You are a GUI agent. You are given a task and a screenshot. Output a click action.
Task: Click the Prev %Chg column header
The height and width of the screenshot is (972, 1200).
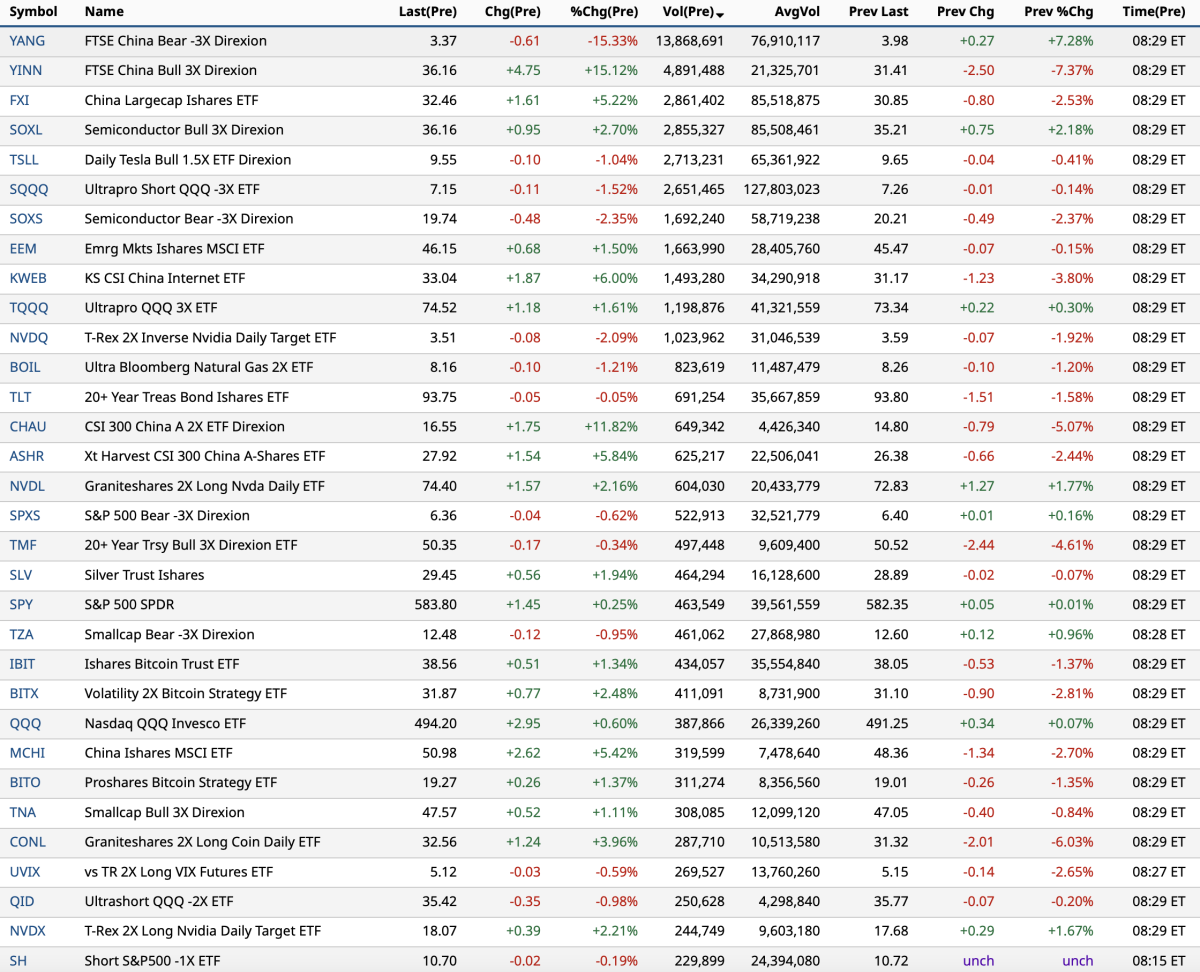pyautogui.click(x=1058, y=12)
